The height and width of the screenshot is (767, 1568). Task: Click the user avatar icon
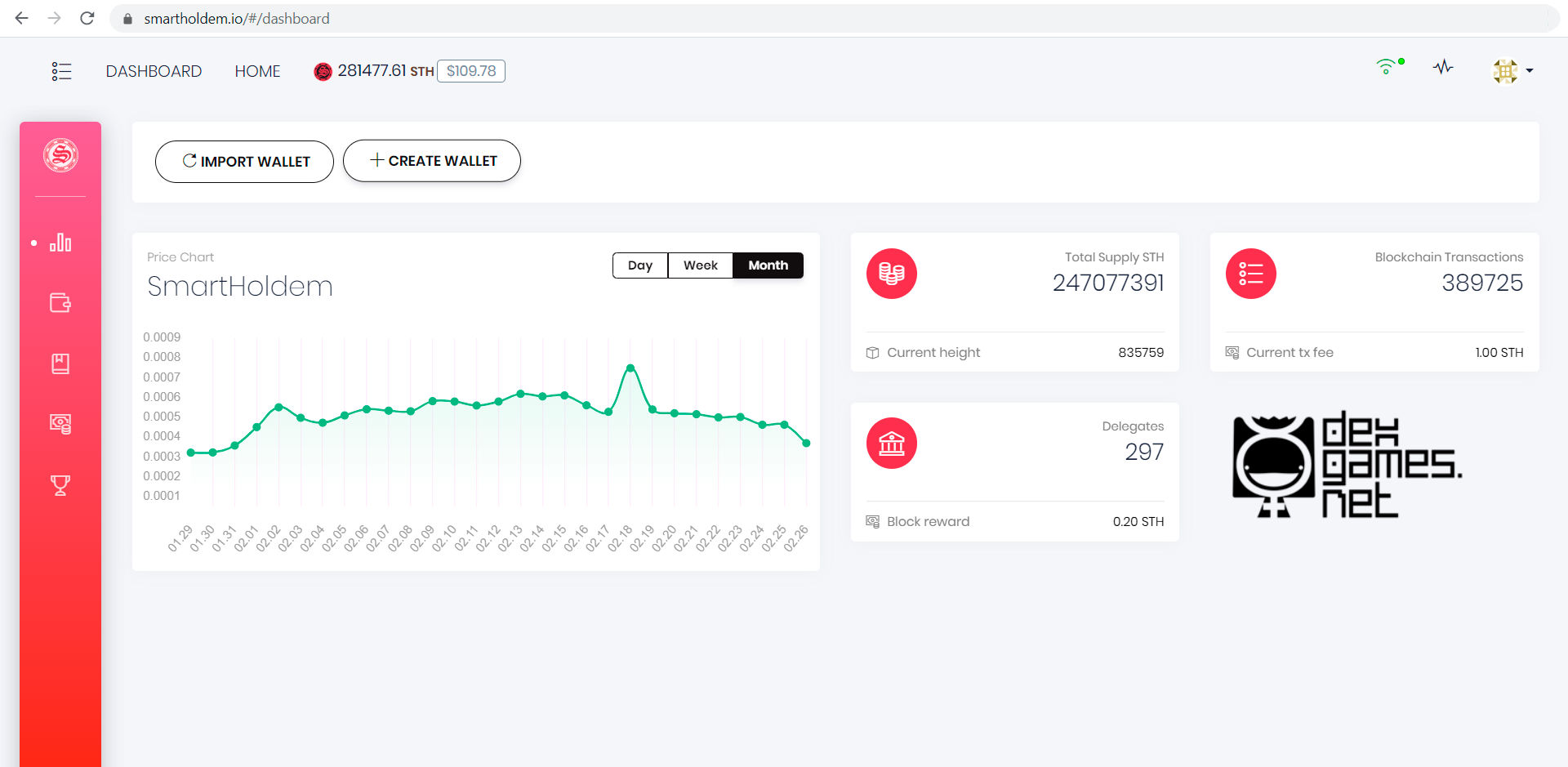click(1505, 71)
